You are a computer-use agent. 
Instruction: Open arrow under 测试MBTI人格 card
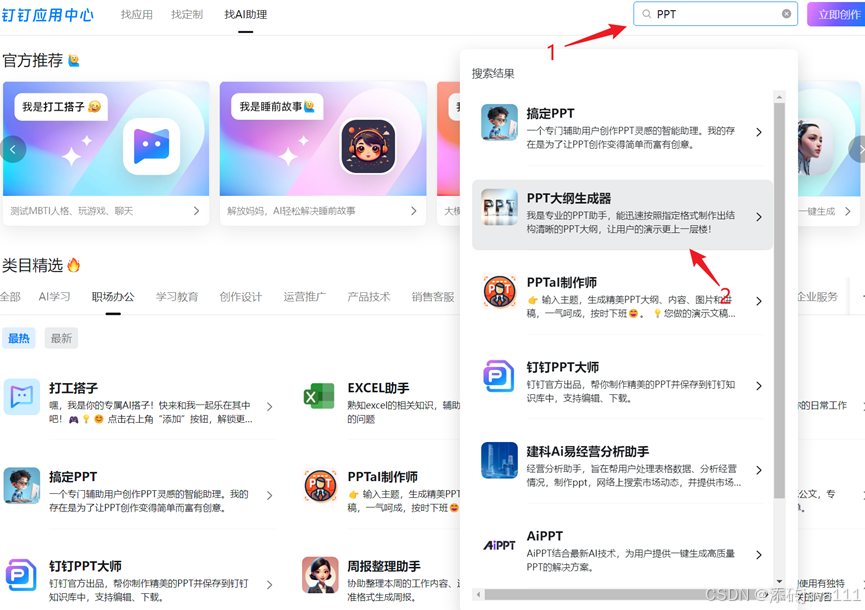coord(196,211)
